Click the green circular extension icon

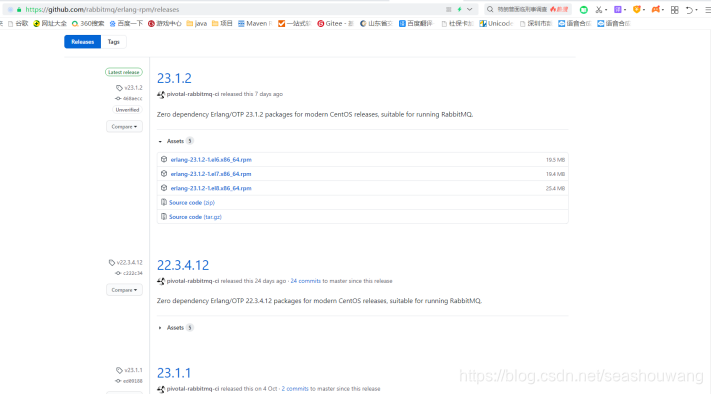[583, 9]
